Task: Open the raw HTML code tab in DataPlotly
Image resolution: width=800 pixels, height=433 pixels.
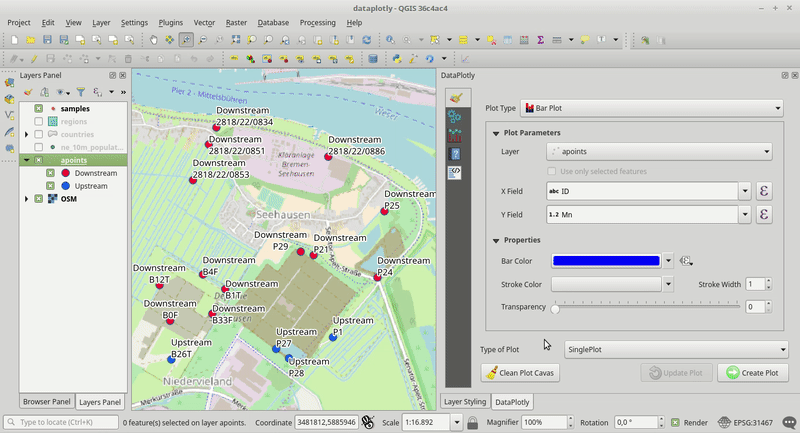Action: [x=456, y=172]
